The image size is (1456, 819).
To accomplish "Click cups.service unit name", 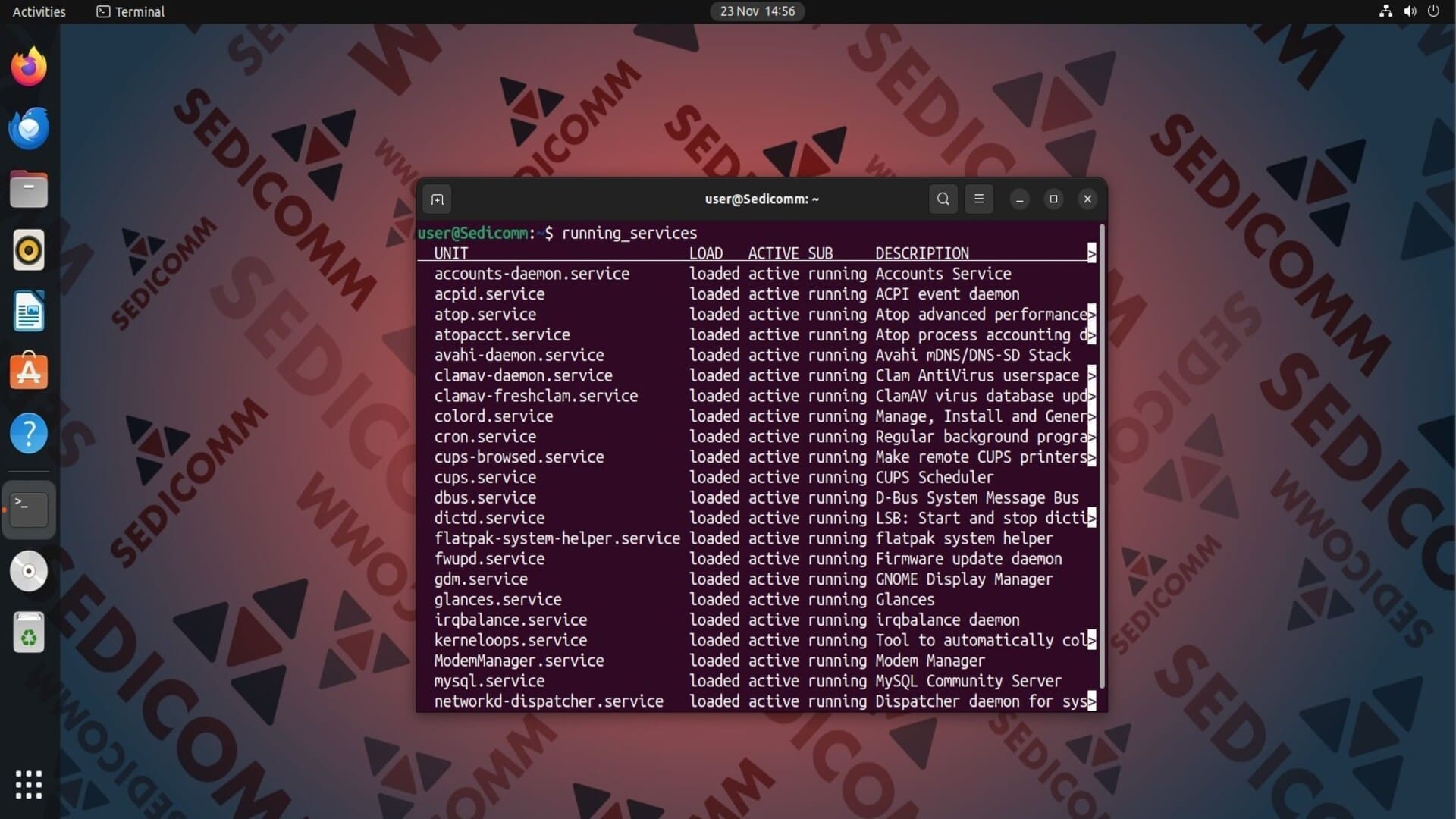I will click(485, 478).
